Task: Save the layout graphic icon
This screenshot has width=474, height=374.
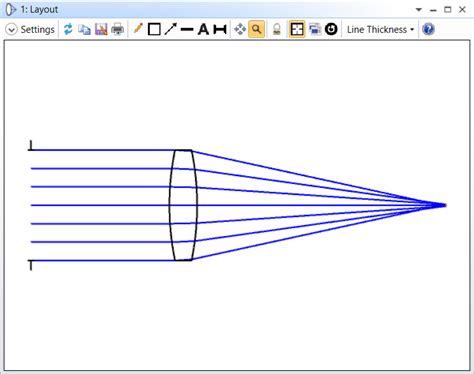Action: pos(101,30)
